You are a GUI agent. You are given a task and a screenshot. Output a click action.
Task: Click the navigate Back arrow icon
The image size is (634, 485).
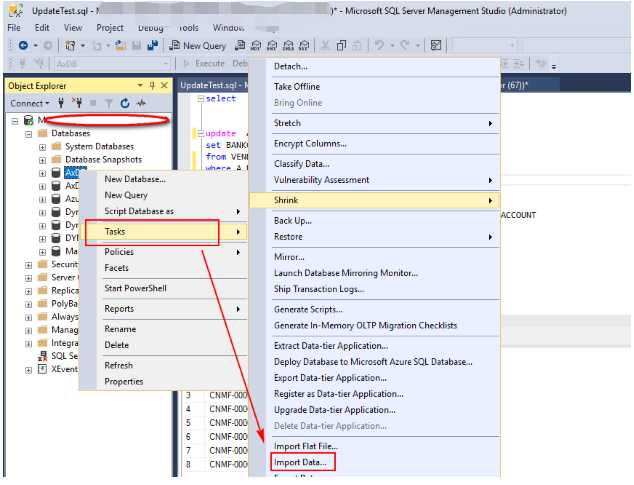[23, 45]
